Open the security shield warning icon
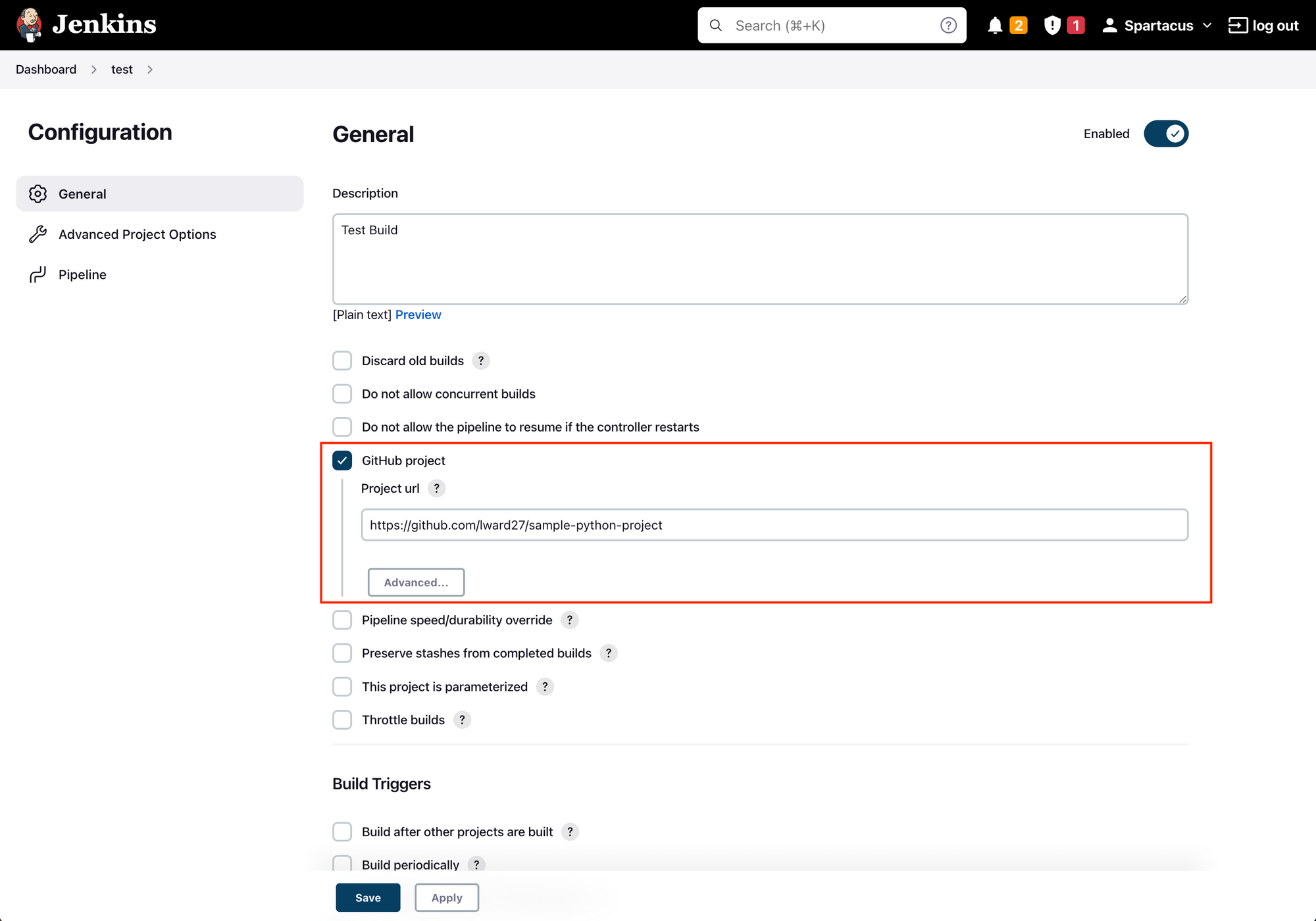 1052,26
